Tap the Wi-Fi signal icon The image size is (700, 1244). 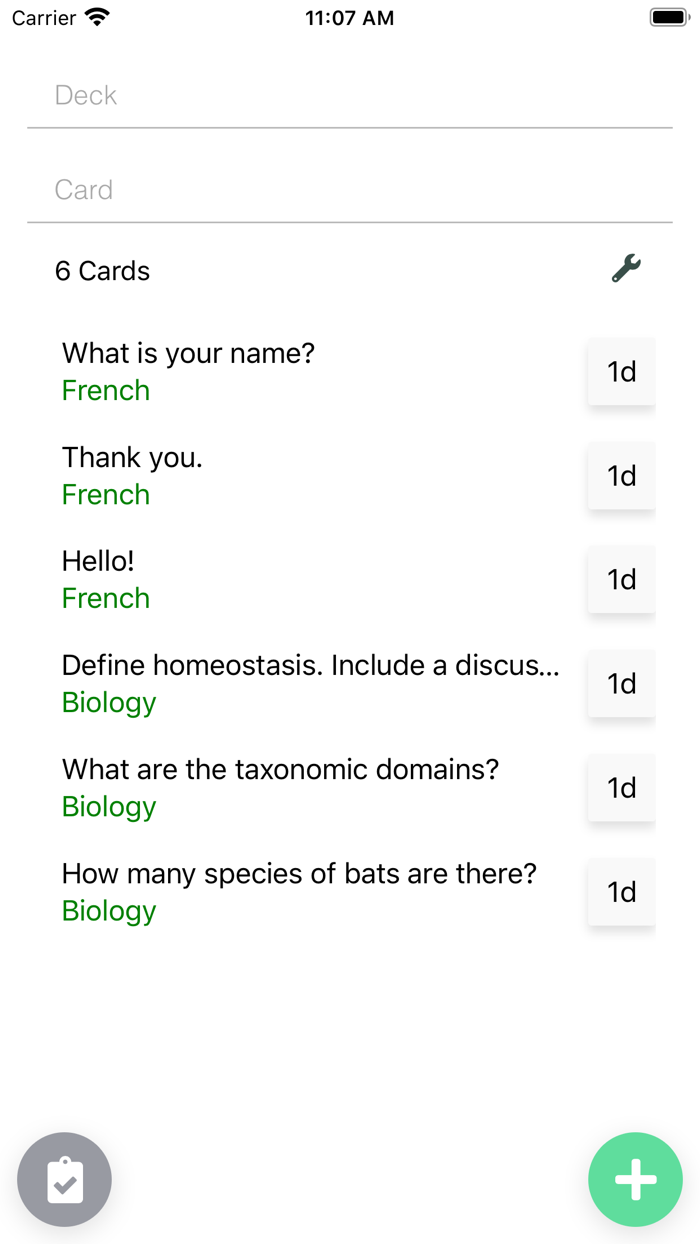click(97, 18)
